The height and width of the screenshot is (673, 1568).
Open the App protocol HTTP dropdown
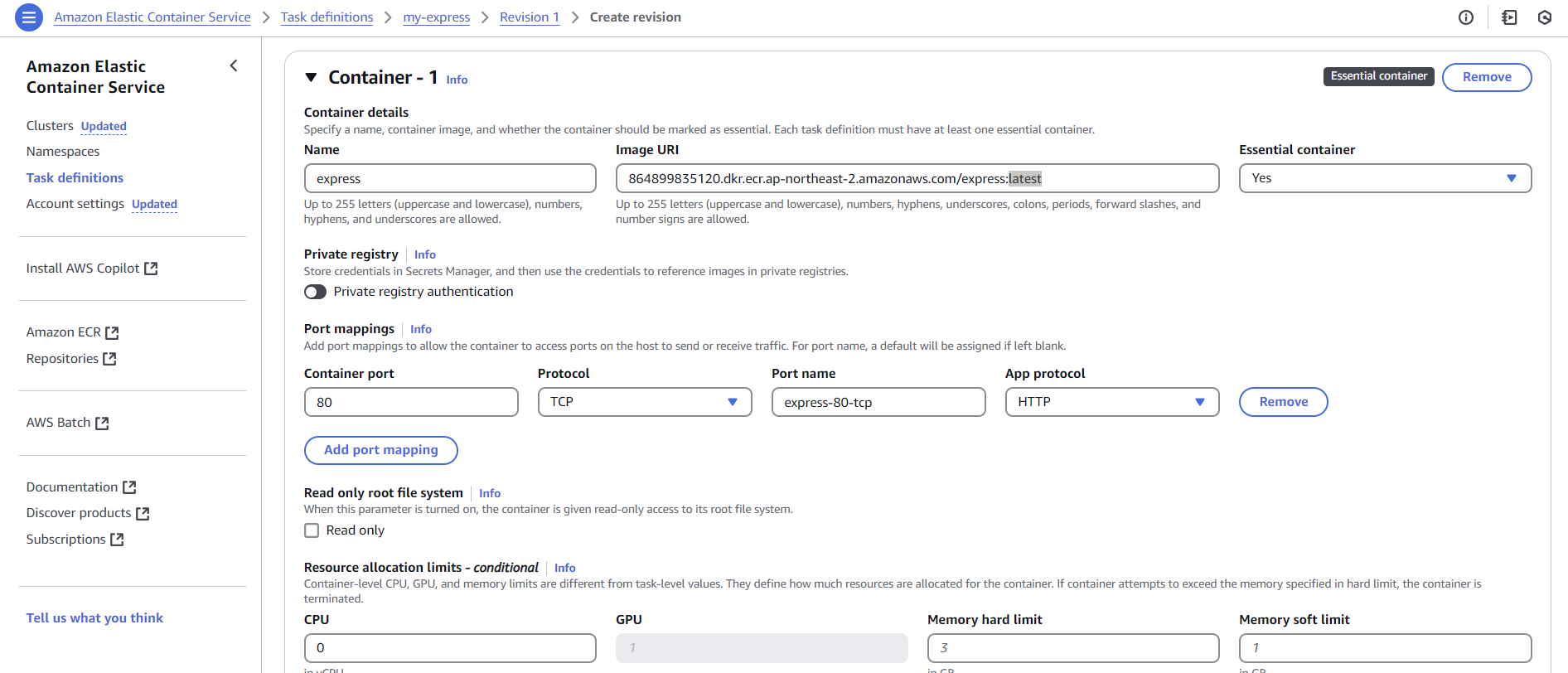pyautogui.click(x=1111, y=402)
